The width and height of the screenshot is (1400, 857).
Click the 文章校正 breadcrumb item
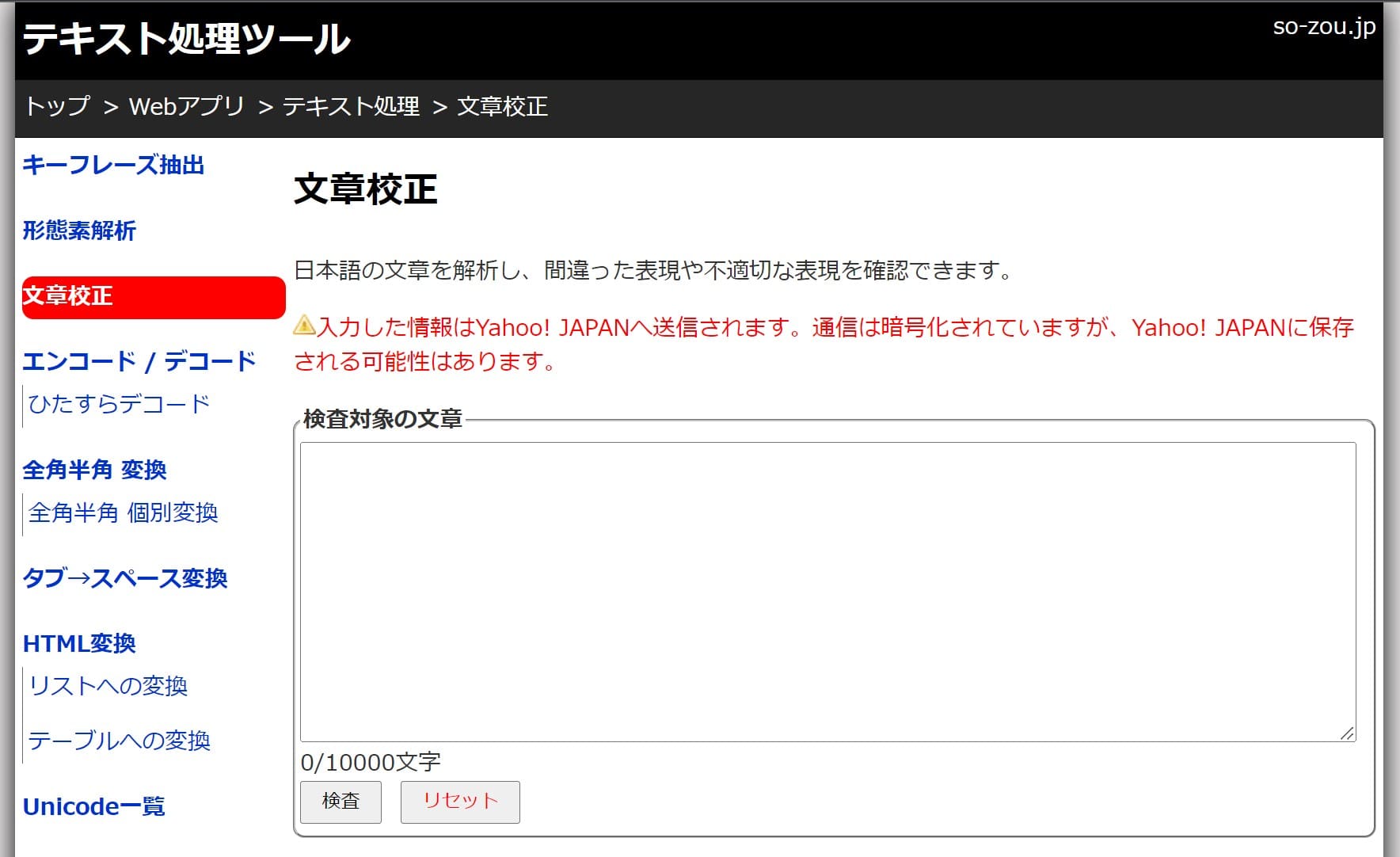503,106
